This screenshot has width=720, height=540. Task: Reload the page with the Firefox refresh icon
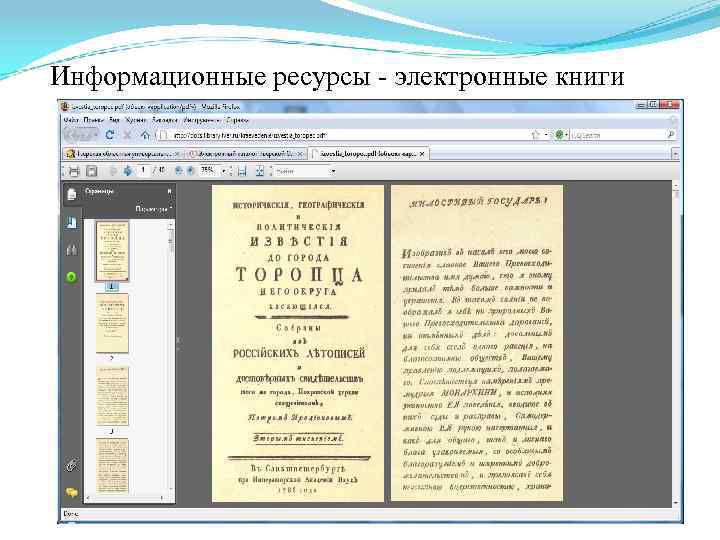point(110,135)
